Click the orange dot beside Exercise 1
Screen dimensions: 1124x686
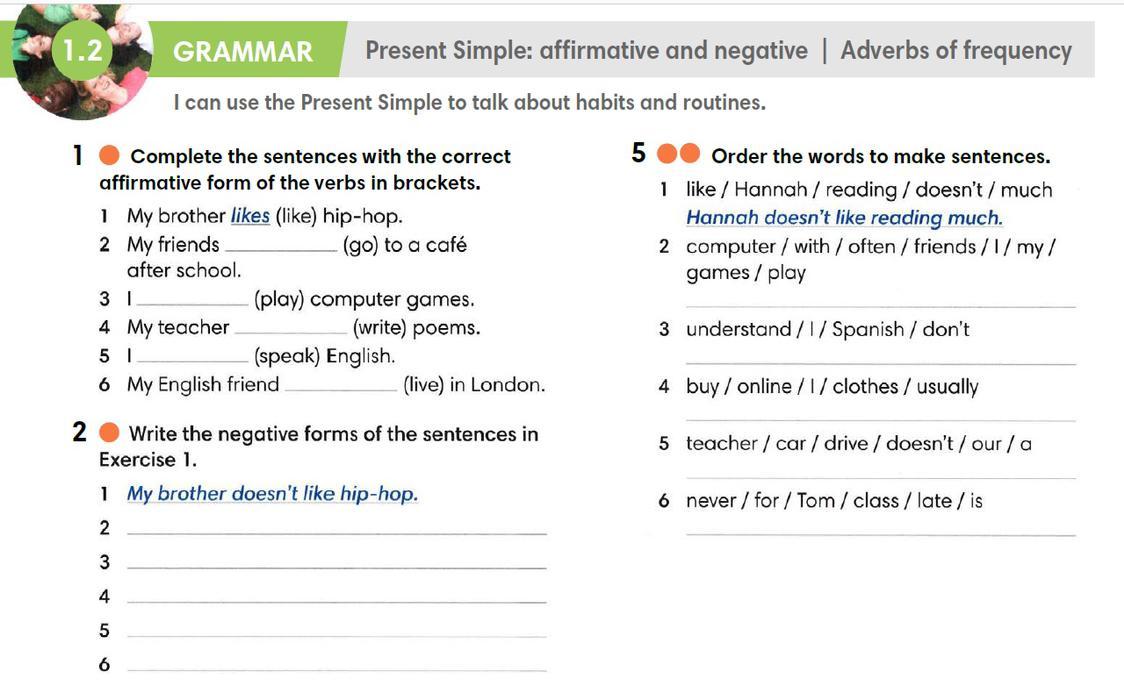pos(110,156)
